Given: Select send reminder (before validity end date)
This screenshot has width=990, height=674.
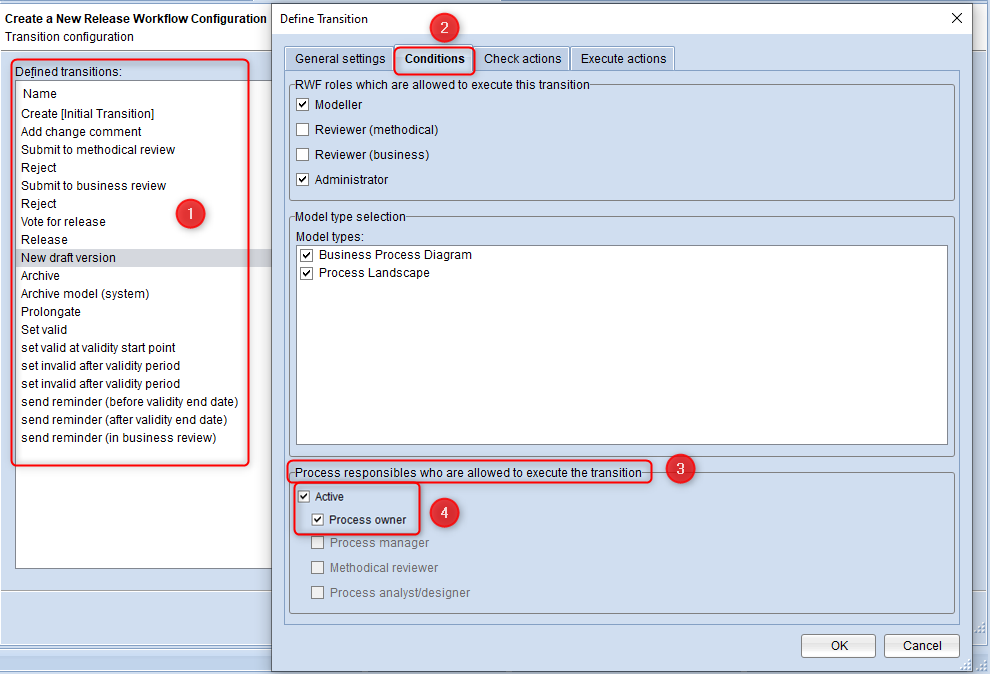Looking at the screenshot, I should pyautogui.click(x=144, y=401).
